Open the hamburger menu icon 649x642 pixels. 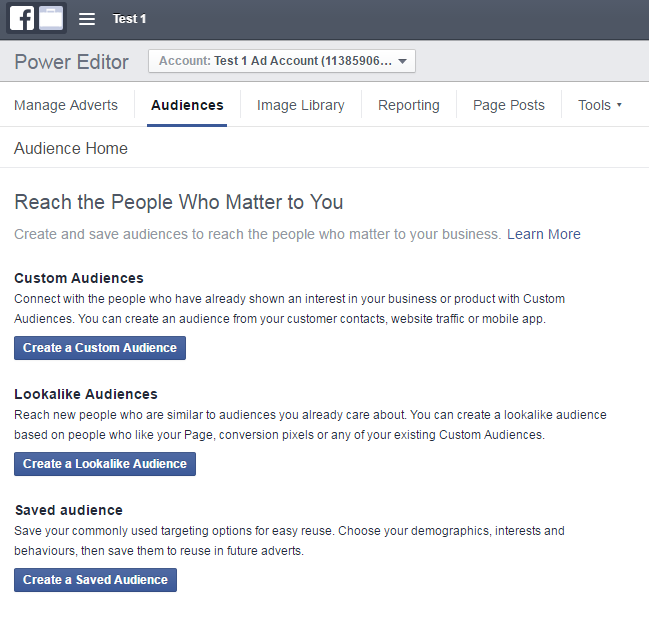coord(87,19)
